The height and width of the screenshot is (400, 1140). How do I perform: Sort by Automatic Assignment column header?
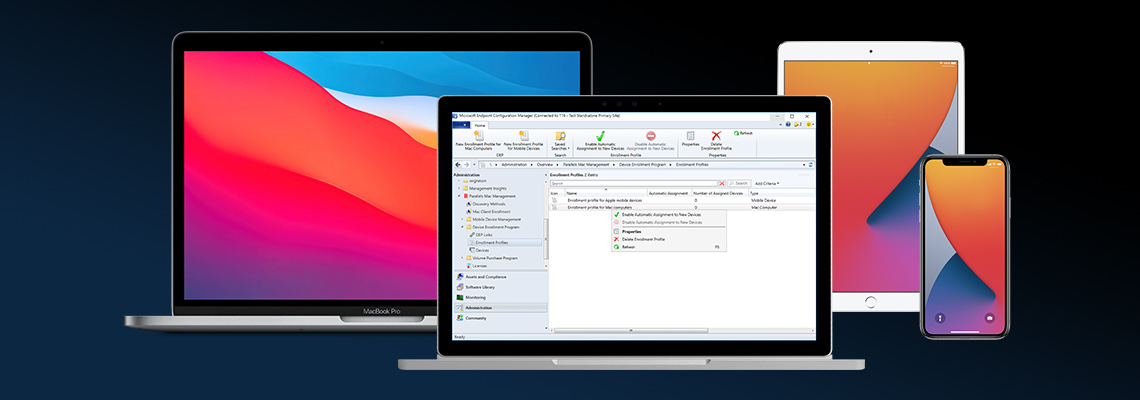point(669,193)
